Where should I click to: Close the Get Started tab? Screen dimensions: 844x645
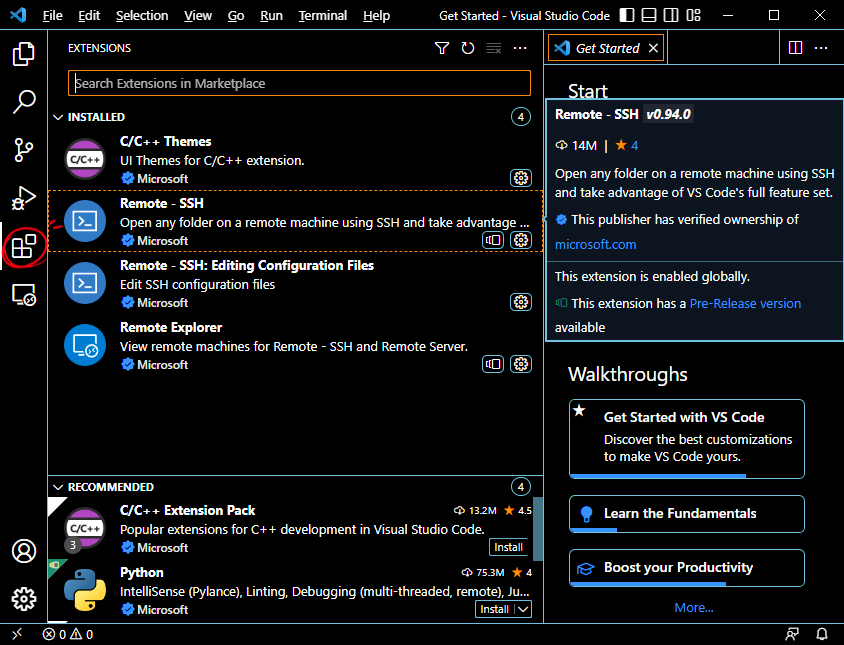click(x=653, y=48)
